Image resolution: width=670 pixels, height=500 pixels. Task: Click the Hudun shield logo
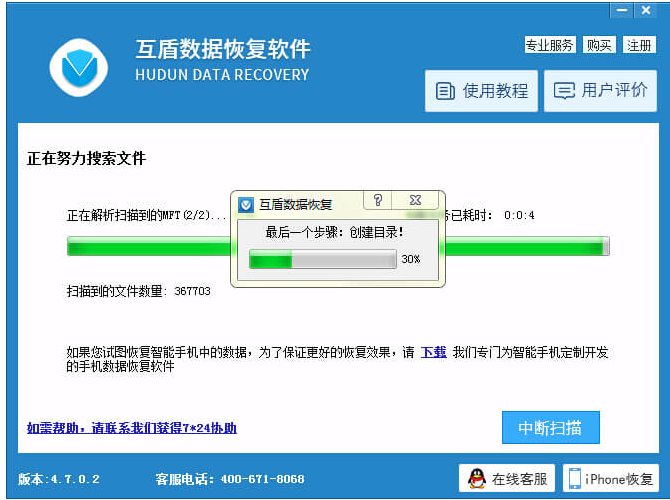(78, 65)
